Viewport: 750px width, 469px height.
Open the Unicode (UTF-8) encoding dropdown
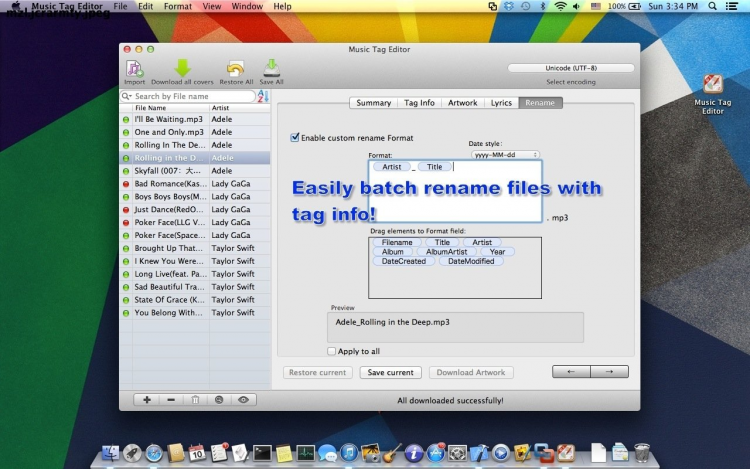coord(571,68)
